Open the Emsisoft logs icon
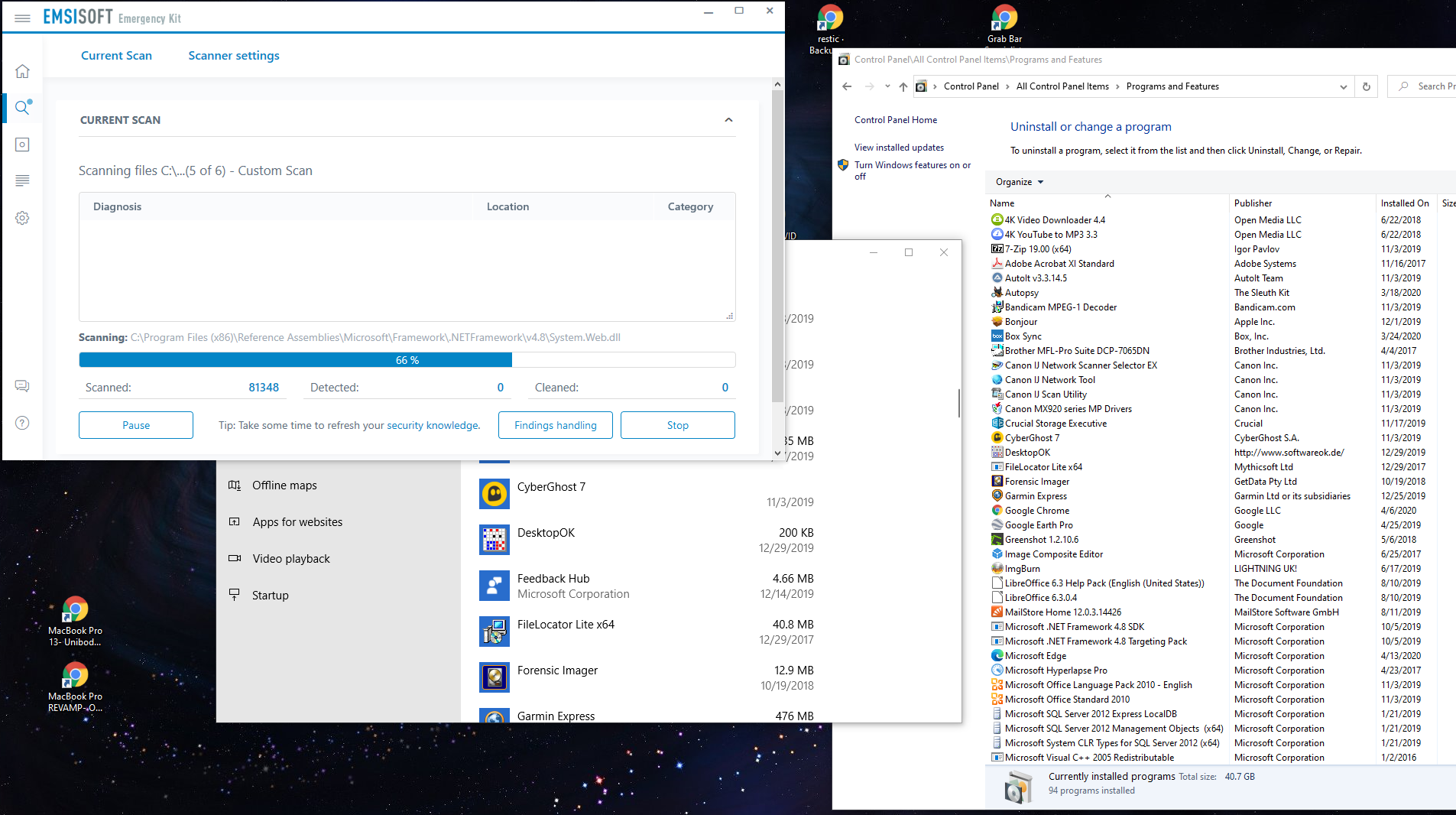The image size is (1456, 815). [22, 181]
